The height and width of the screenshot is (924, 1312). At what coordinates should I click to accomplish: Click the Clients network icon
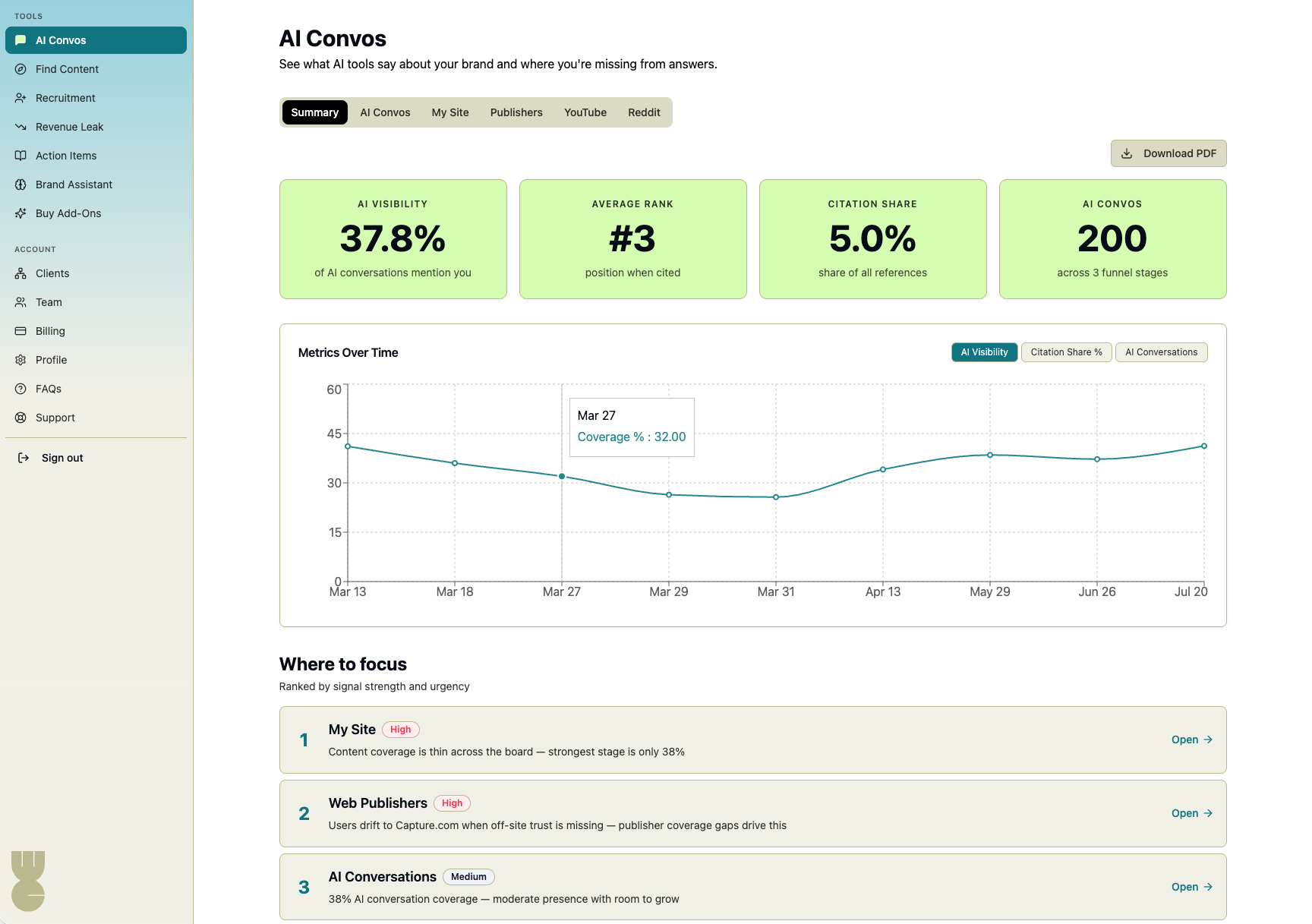tap(20, 273)
